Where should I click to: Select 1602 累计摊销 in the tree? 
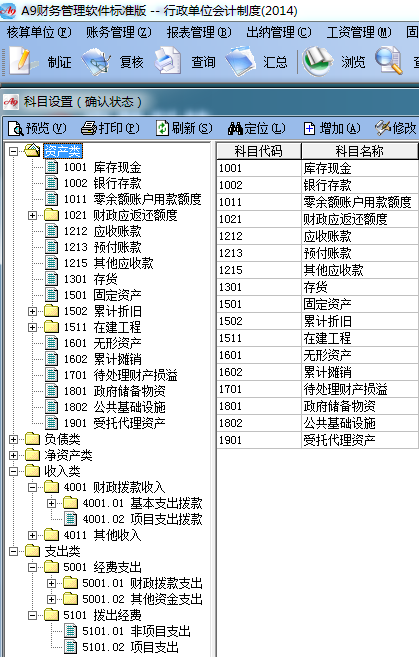click(102, 359)
